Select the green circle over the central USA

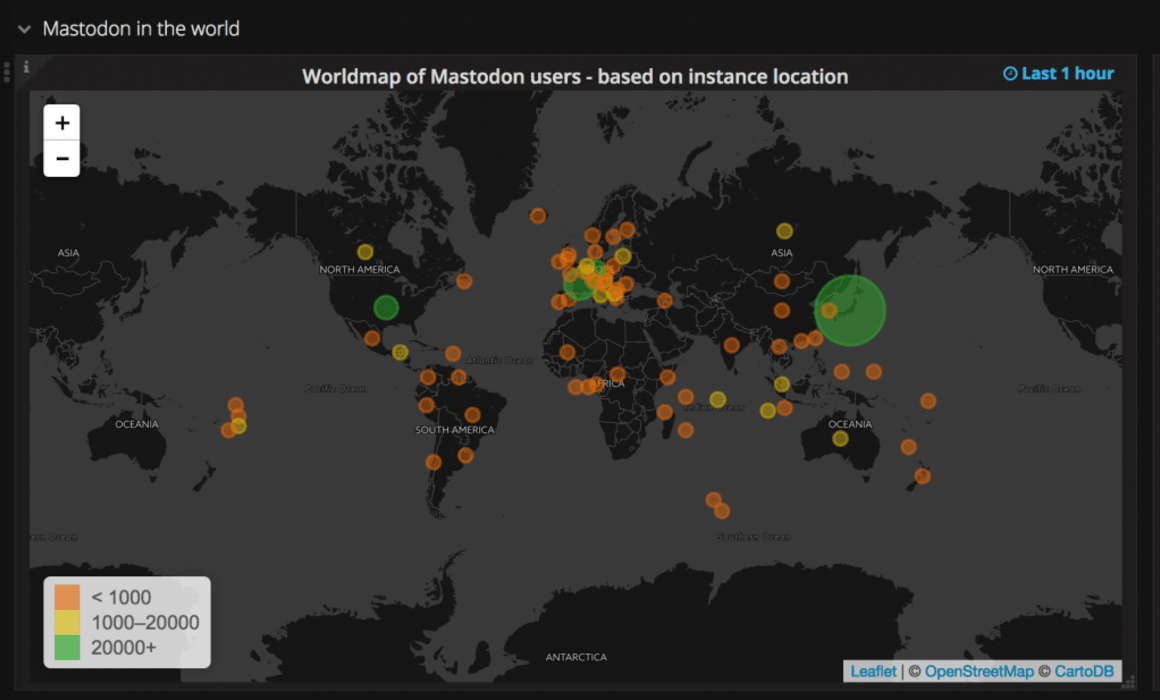(386, 308)
